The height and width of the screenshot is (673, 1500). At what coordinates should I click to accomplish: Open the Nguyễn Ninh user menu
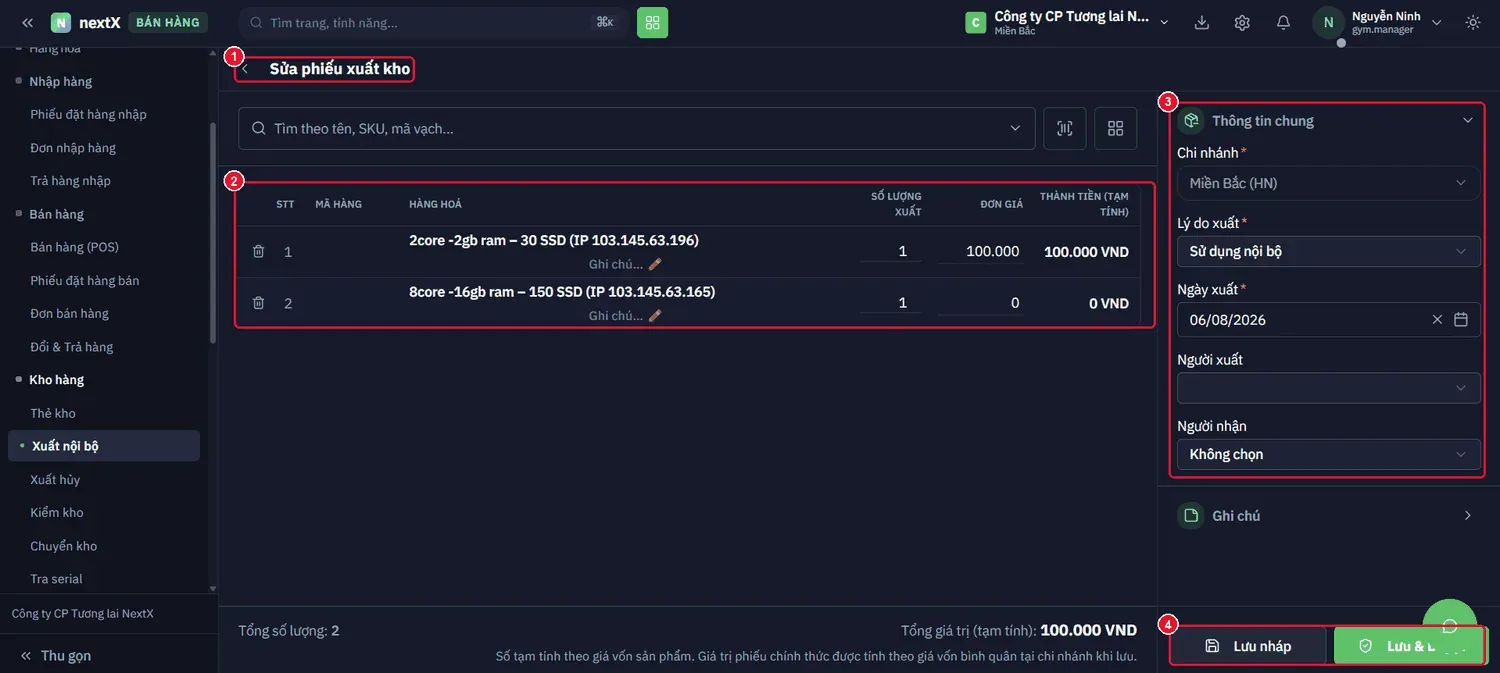[x=1378, y=22]
